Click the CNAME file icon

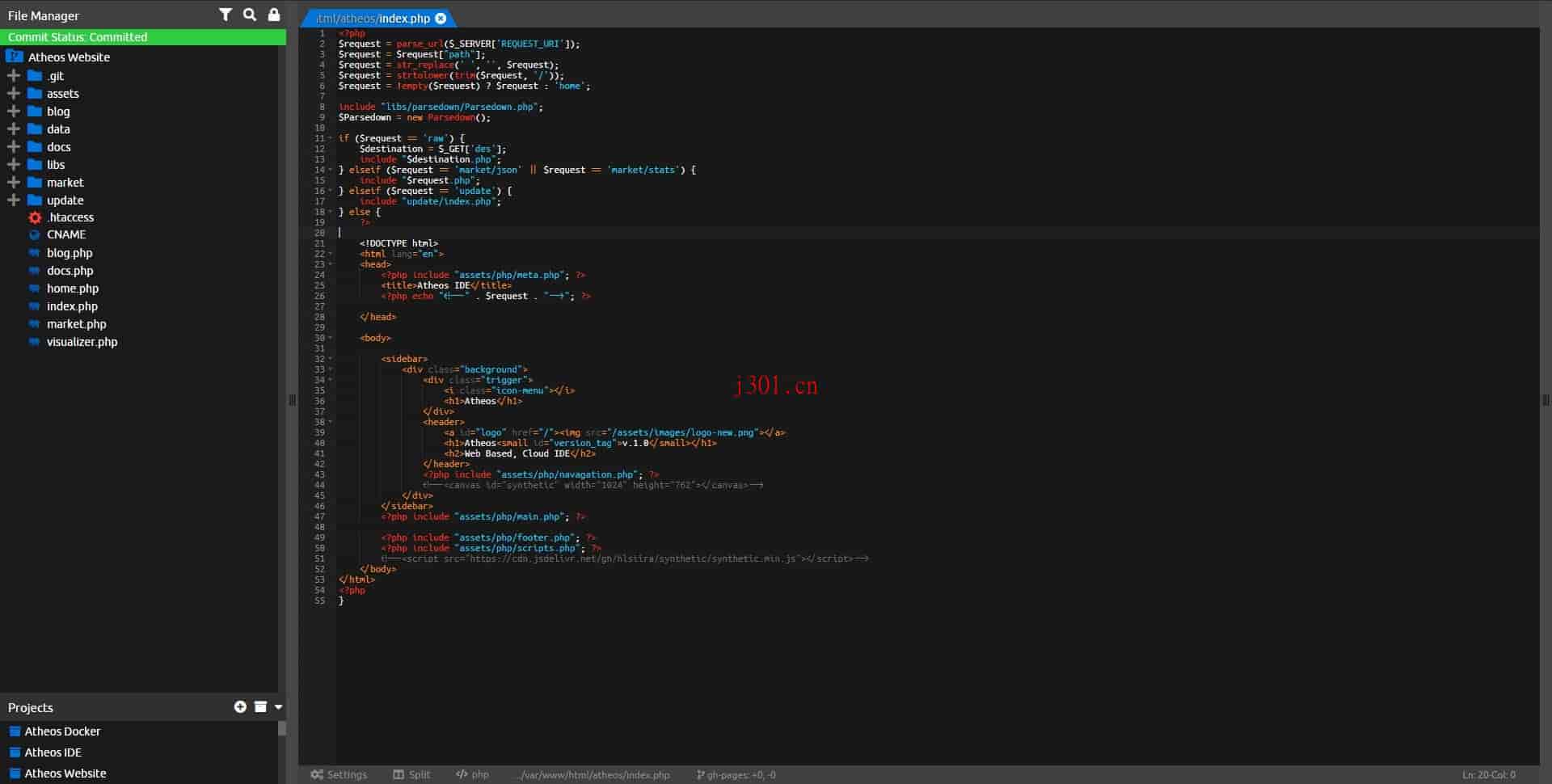(x=35, y=235)
